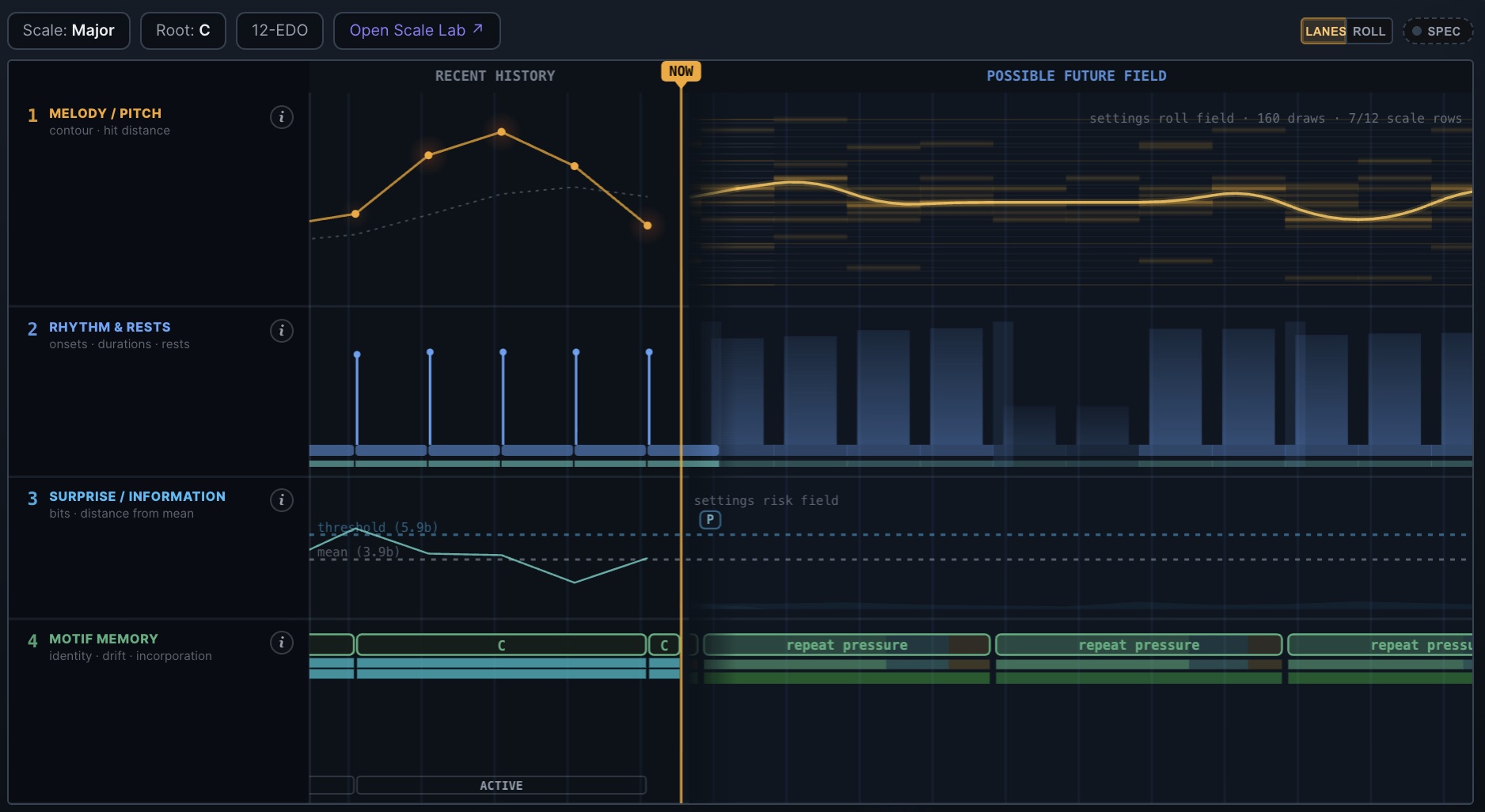Screen dimensions: 1485x812
Task: Open info for Rhythm & Rests lane
Action: (282, 331)
